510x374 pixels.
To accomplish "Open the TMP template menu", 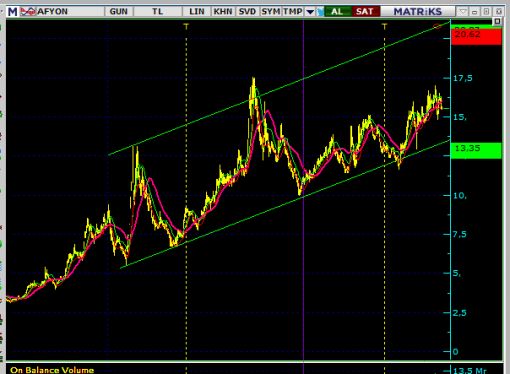I will pyautogui.click(x=293, y=12).
